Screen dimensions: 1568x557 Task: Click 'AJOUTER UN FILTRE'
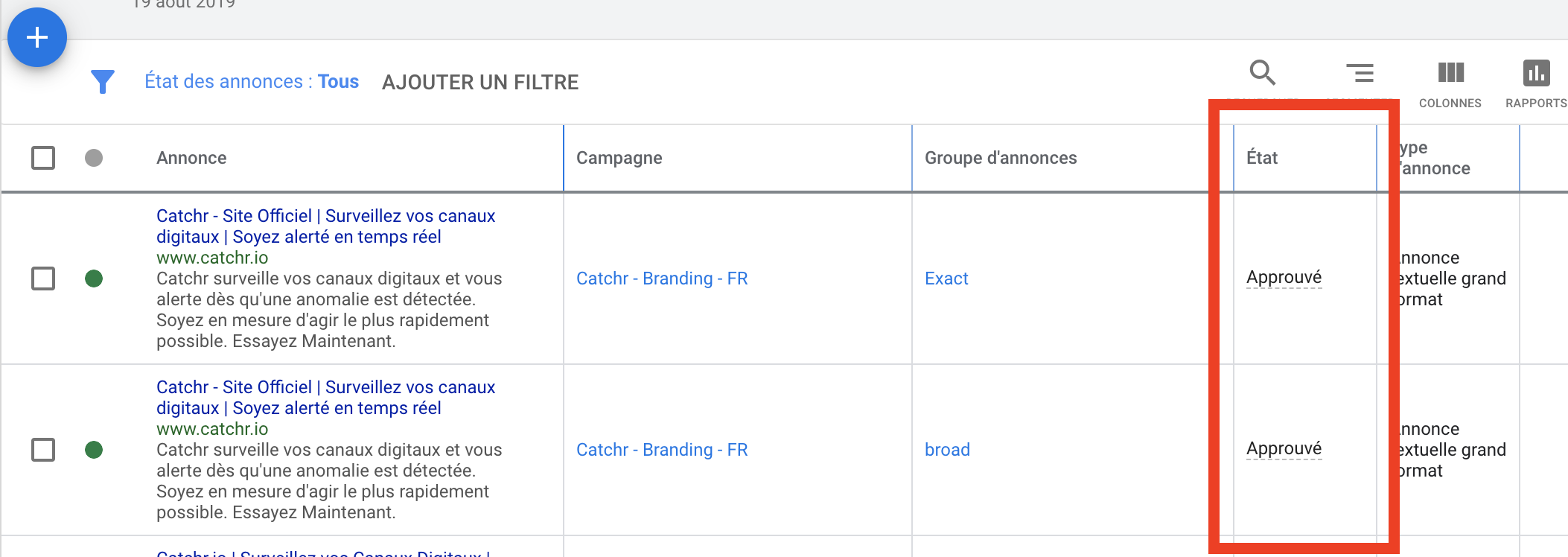480,82
